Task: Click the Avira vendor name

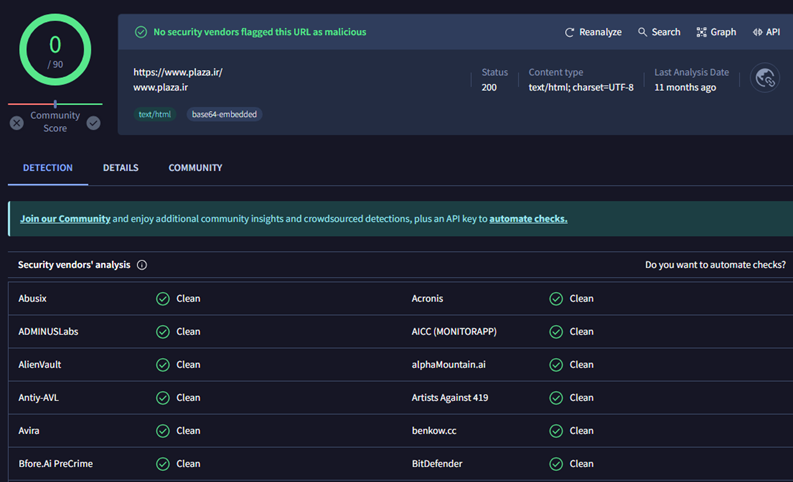Action: coord(29,431)
